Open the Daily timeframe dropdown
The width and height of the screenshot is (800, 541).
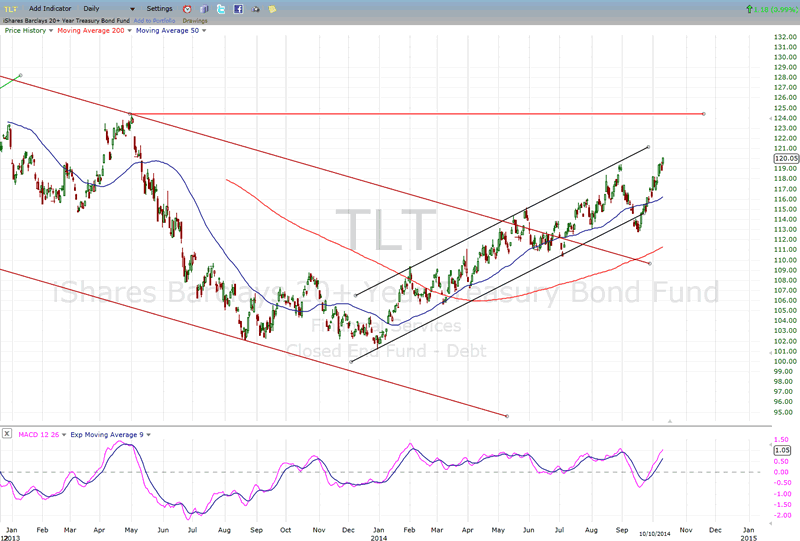click(109, 9)
